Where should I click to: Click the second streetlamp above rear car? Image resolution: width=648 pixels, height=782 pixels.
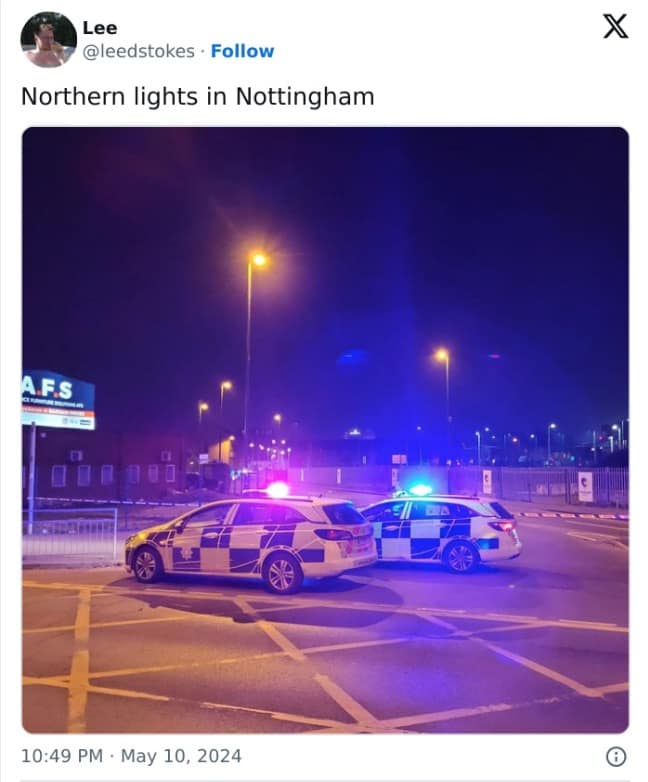pos(442,355)
